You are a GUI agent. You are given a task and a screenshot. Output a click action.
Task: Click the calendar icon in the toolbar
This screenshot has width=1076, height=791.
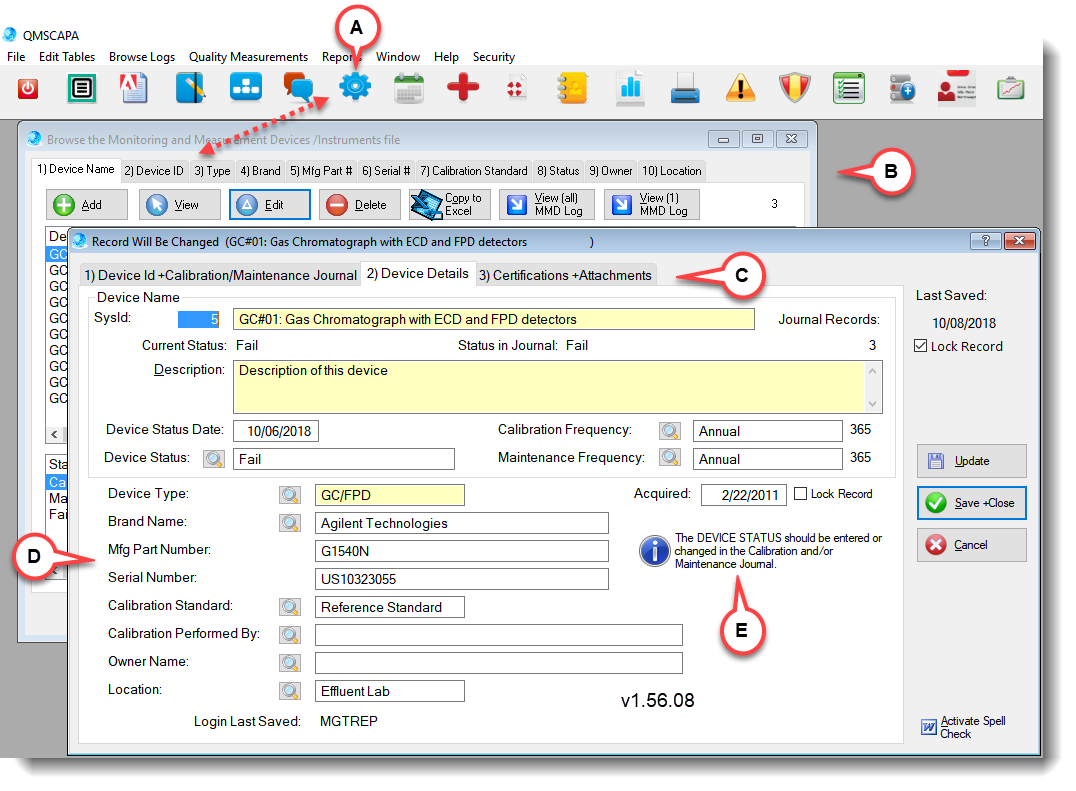409,89
